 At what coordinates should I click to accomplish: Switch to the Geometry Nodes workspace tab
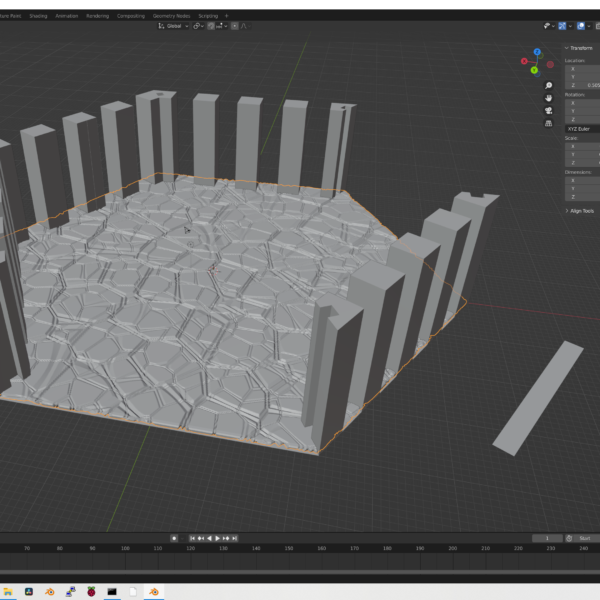(171, 16)
